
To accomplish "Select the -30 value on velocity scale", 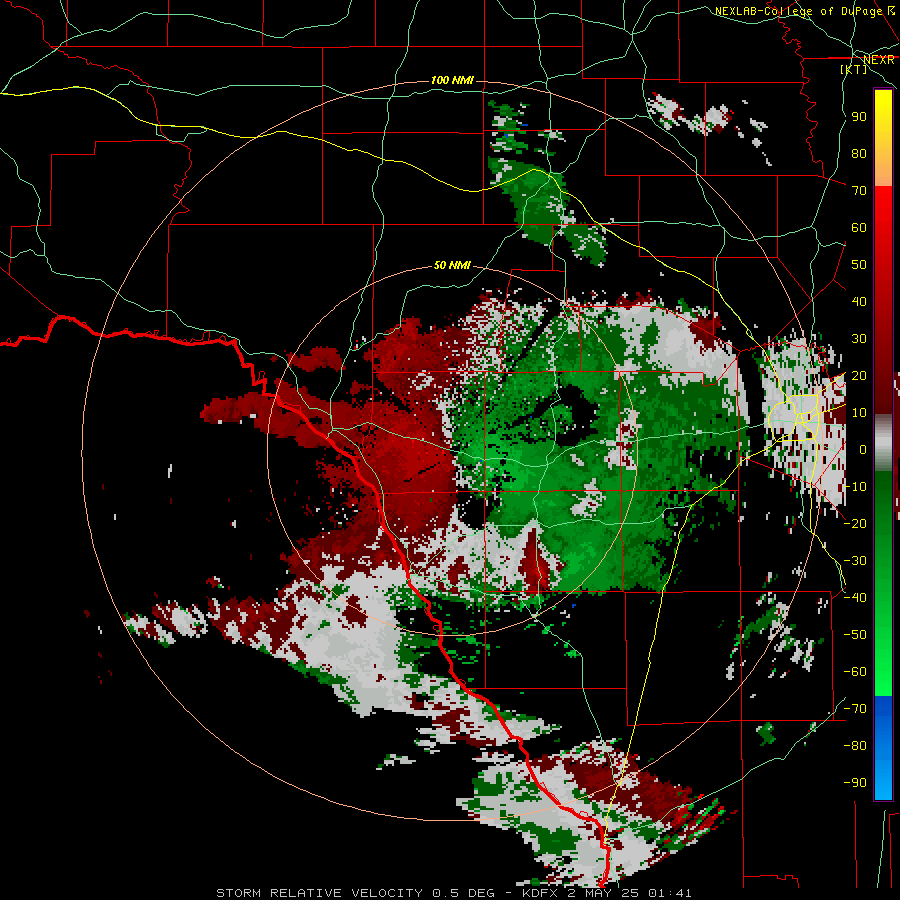I will coord(855,561).
